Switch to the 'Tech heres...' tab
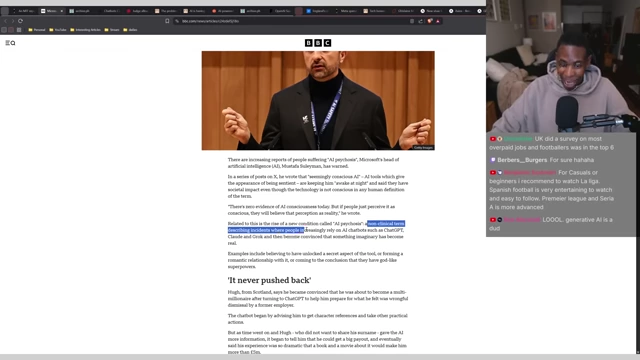The width and height of the screenshot is (640, 360). [x=375, y=11]
